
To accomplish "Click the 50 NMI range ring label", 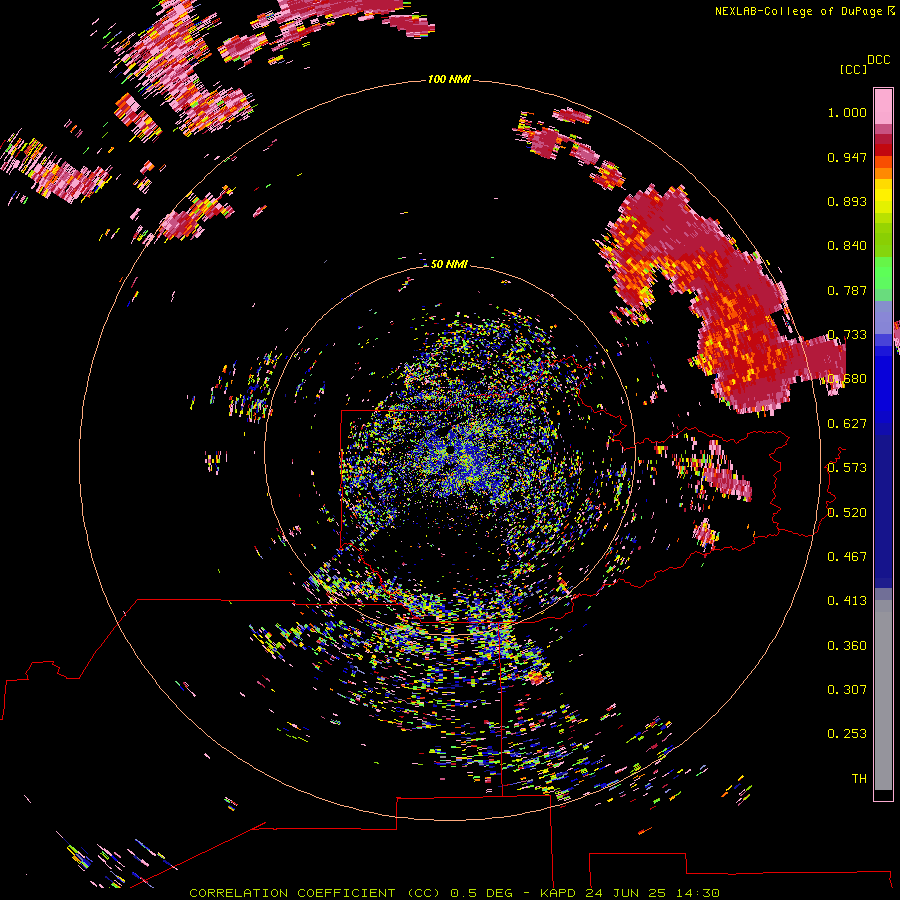I will click(x=449, y=264).
